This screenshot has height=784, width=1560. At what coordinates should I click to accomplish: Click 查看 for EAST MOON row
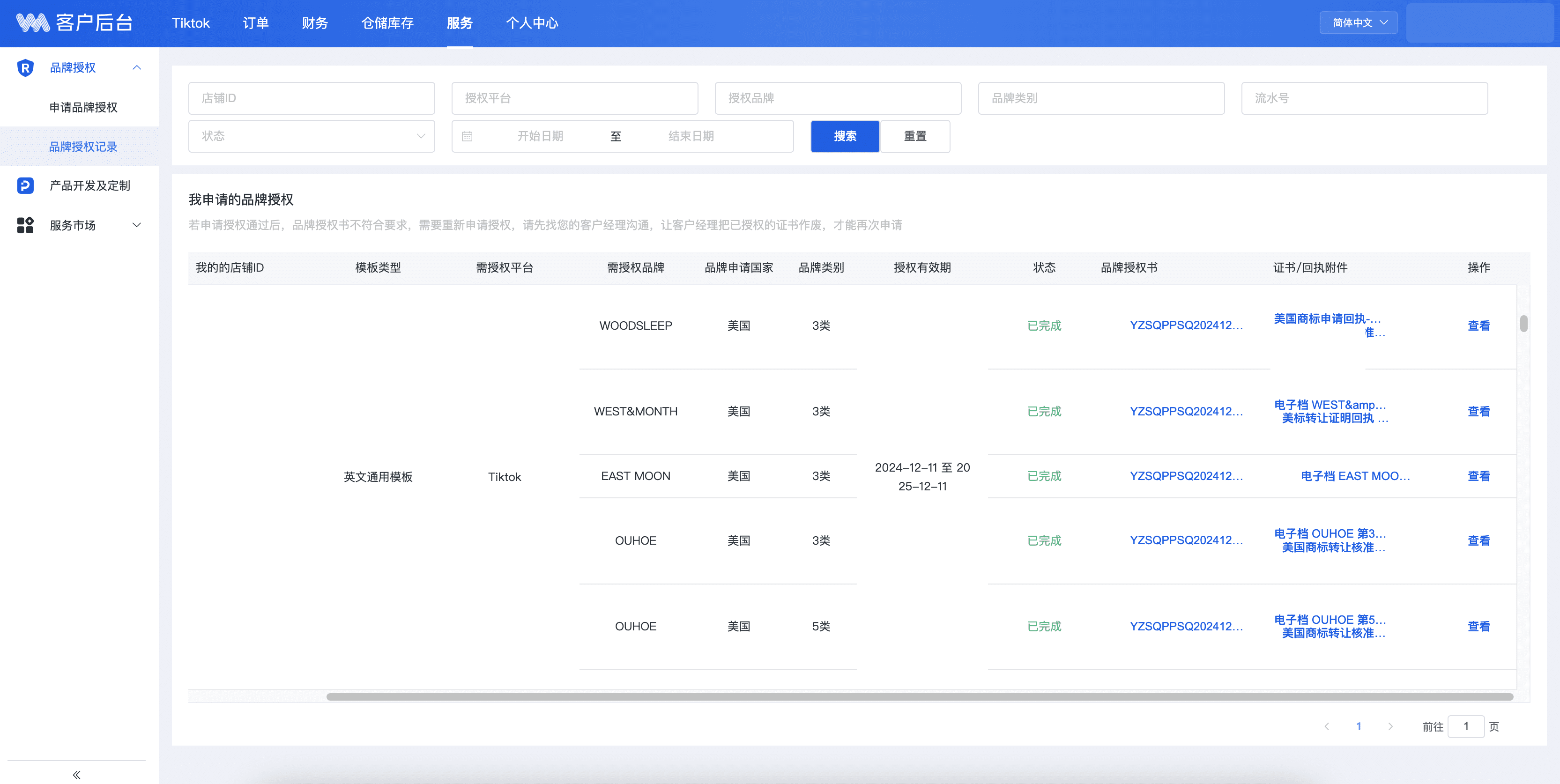pos(1478,476)
